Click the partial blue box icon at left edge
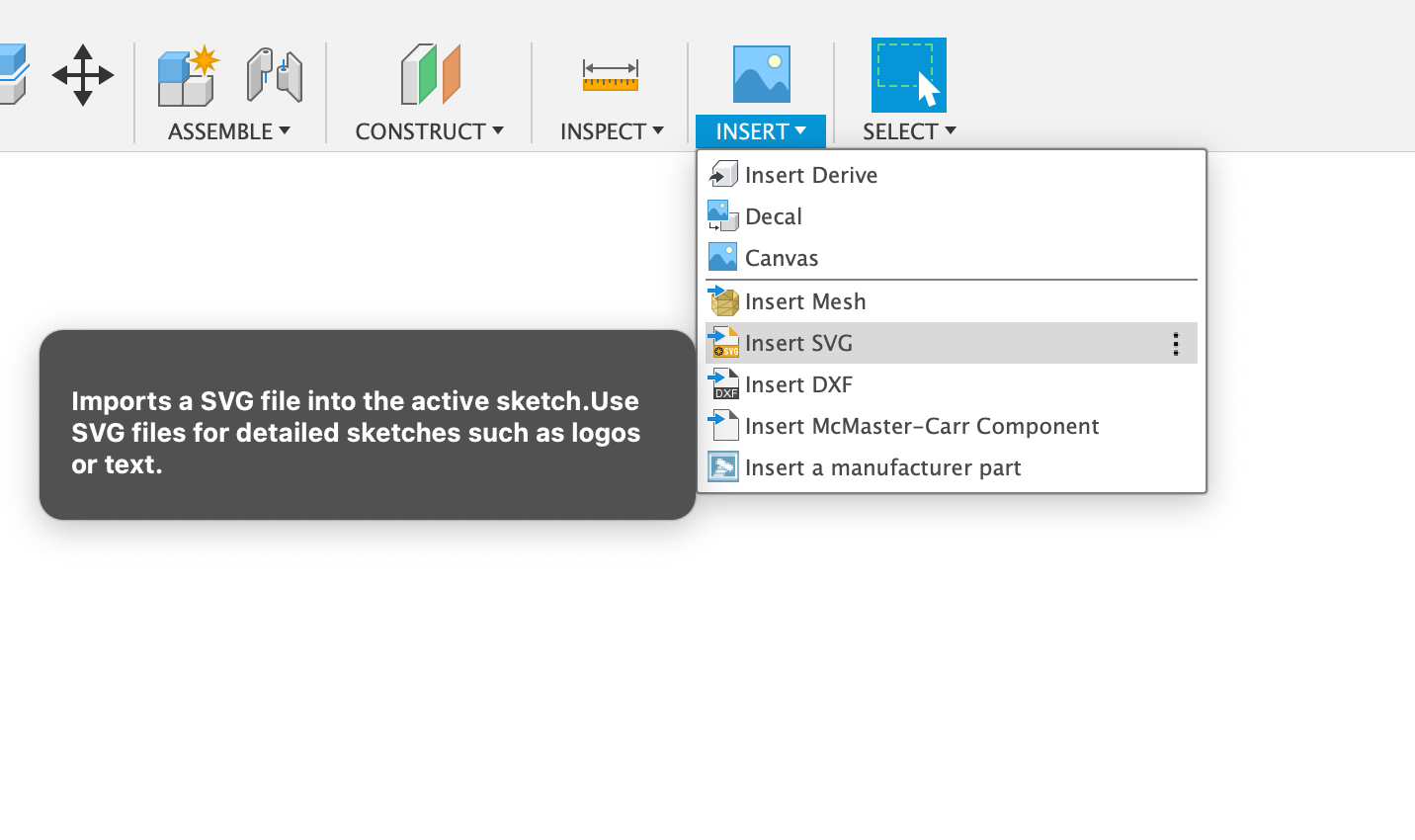This screenshot has height=840, width=1415. 13,75
